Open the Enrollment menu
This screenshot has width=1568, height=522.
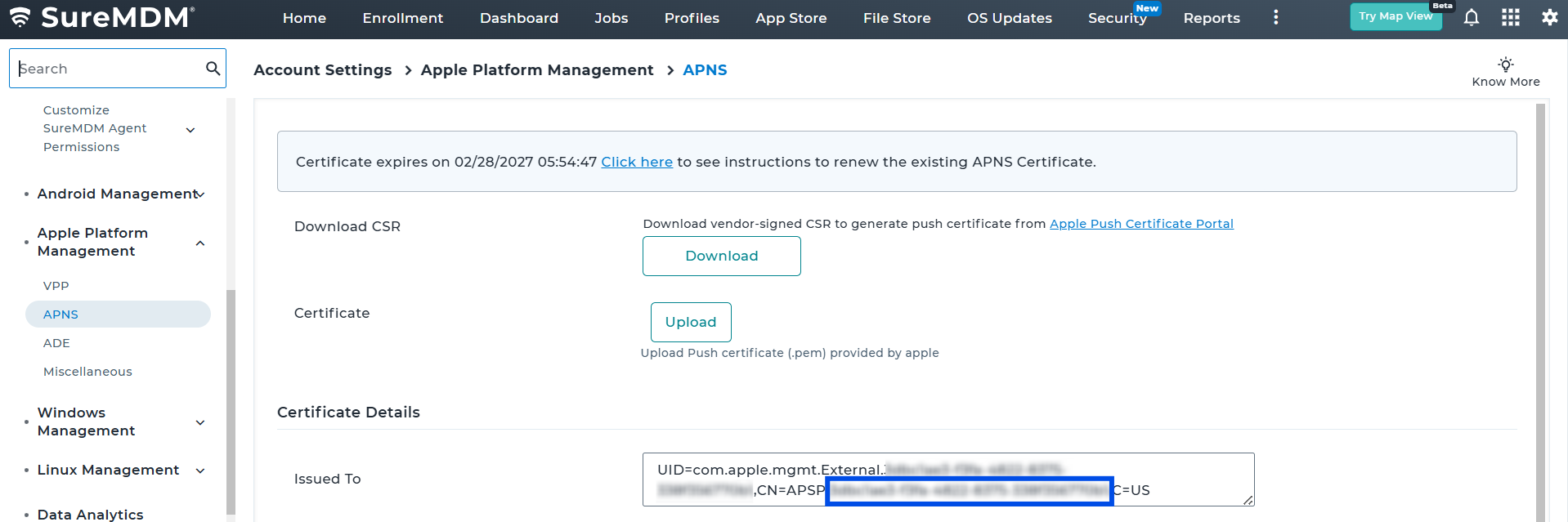[x=402, y=18]
